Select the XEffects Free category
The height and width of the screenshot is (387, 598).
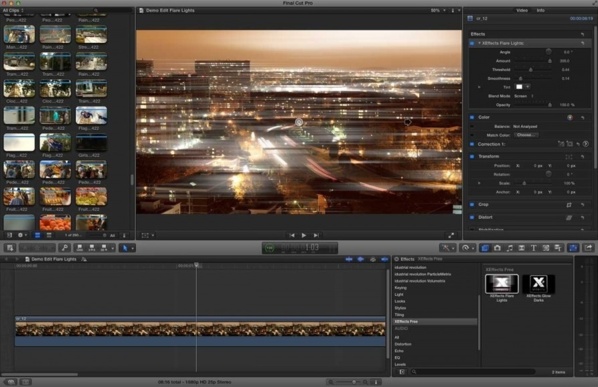[435, 321]
